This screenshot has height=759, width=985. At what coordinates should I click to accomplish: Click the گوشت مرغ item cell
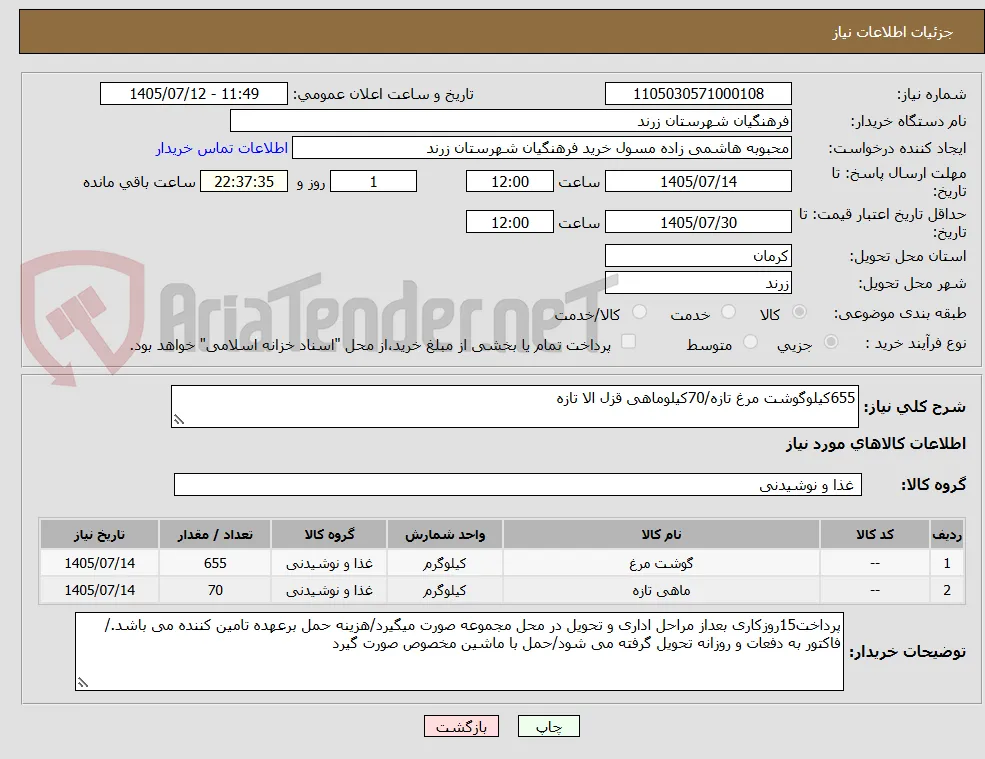click(x=661, y=563)
